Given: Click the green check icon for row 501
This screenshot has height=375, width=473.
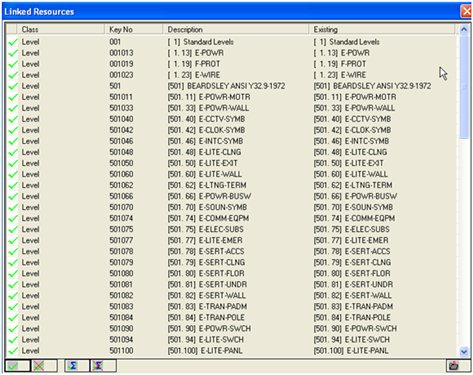Looking at the screenshot, I should point(13,86).
